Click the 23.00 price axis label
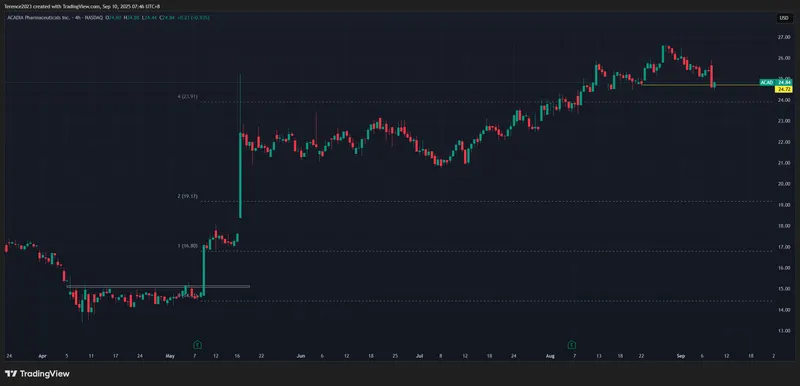This screenshot has height=386, width=800. click(x=785, y=121)
